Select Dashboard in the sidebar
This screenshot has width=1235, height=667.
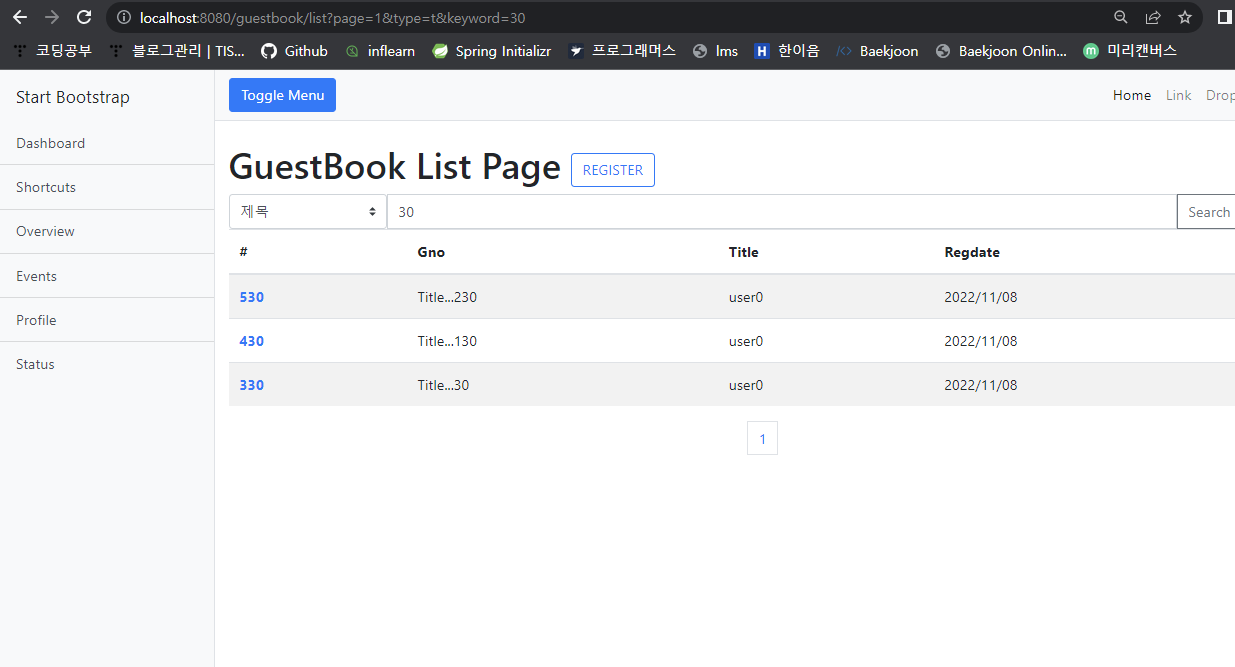coord(107,143)
